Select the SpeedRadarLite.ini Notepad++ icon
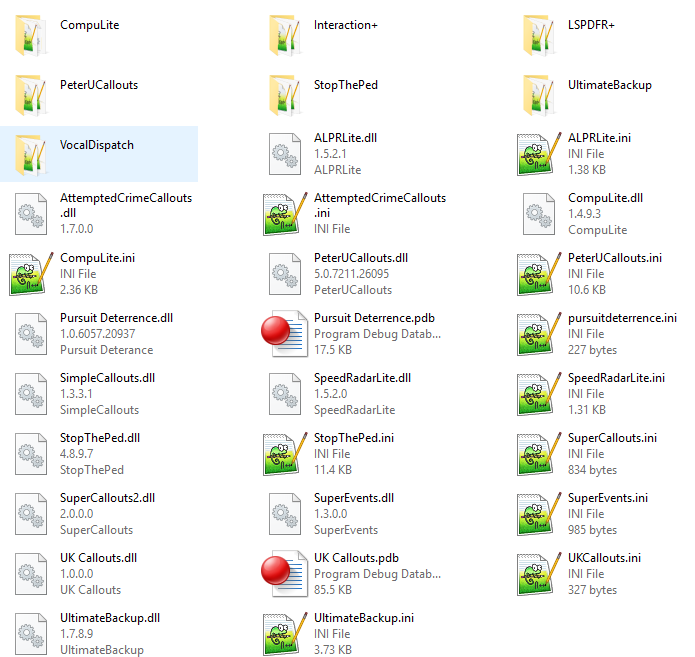Viewport: 695px width, 657px height. click(539, 394)
